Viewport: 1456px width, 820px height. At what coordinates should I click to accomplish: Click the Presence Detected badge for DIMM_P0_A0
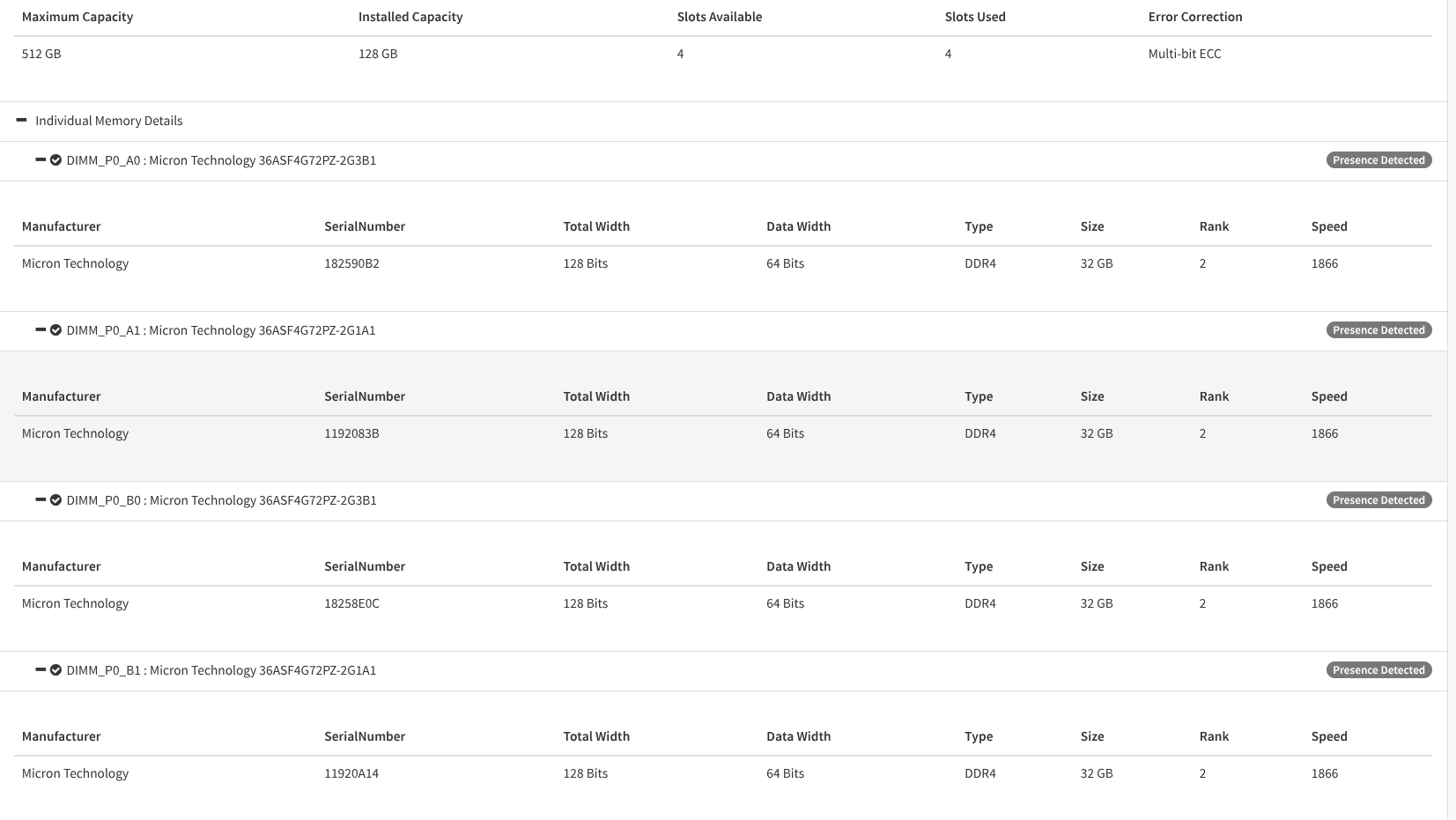[1378, 160]
